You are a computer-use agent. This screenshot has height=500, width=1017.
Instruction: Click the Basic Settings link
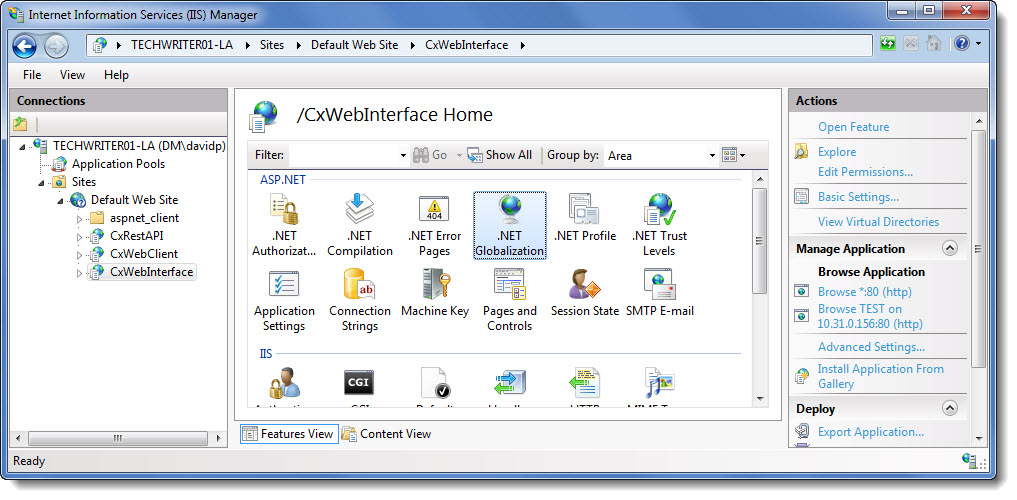[x=858, y=197]
